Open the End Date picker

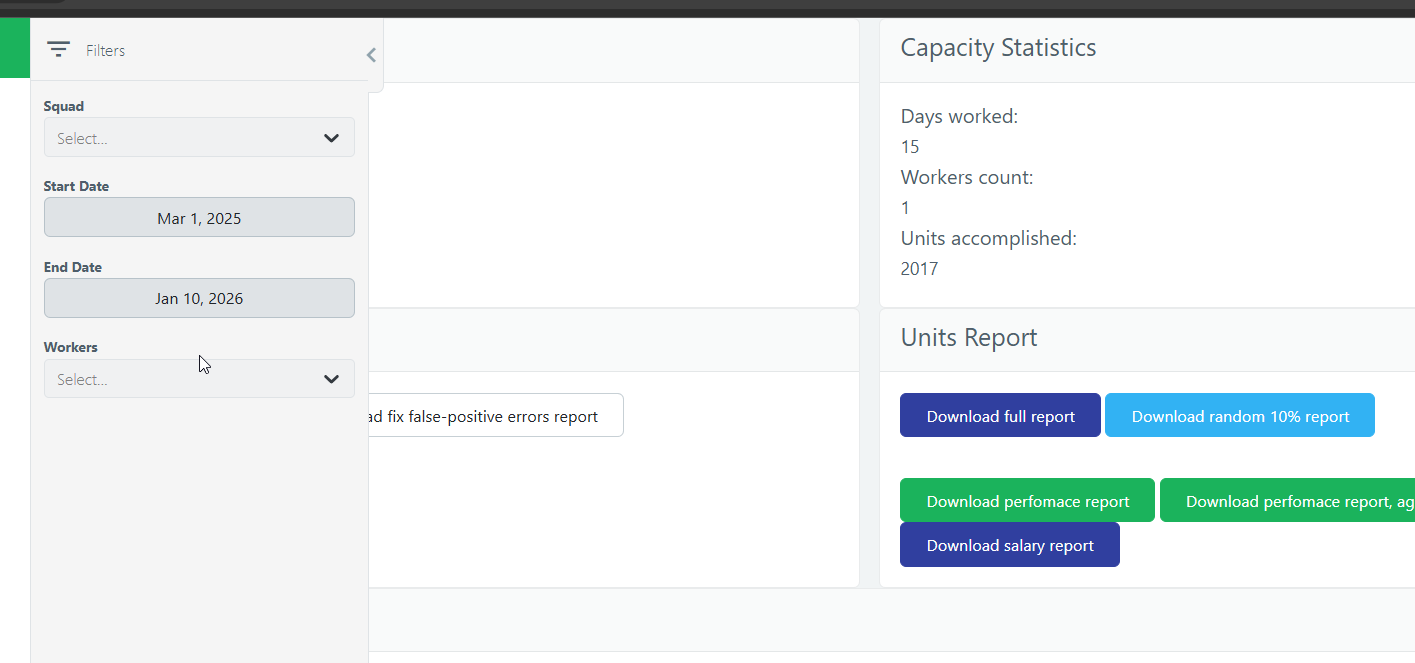click(x=199, y=298)
